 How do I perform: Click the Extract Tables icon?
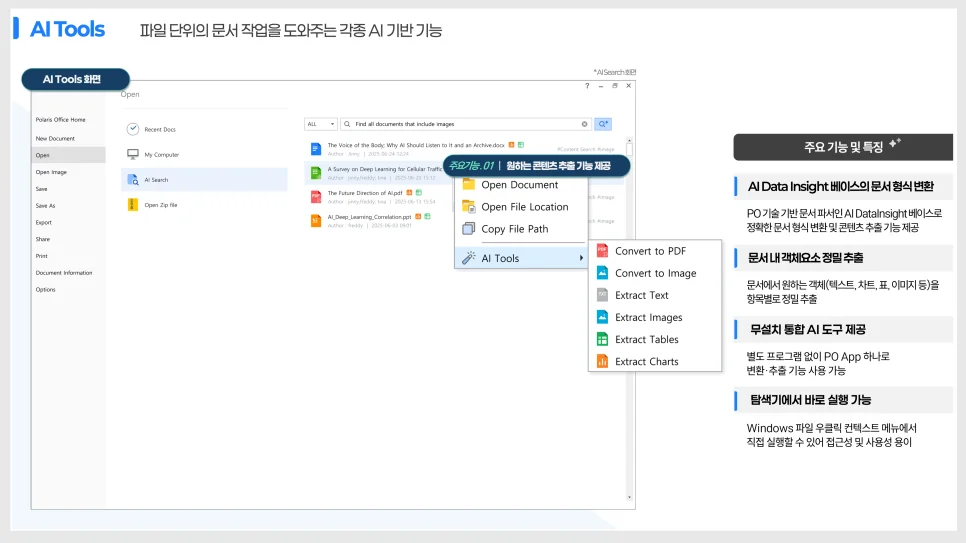pos(603,340)
